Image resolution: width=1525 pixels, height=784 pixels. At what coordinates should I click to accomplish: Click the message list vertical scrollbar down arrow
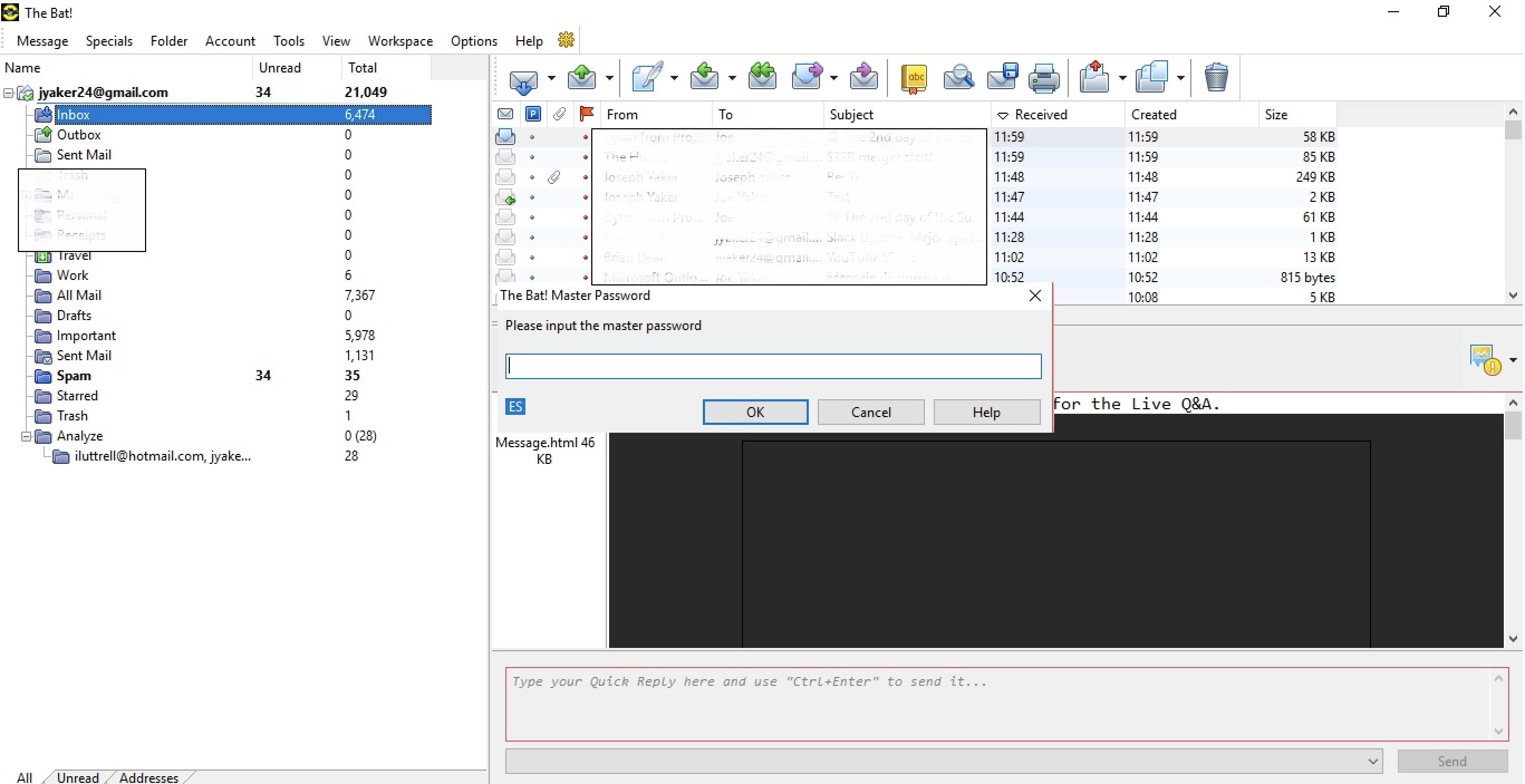click(1513, 296)
